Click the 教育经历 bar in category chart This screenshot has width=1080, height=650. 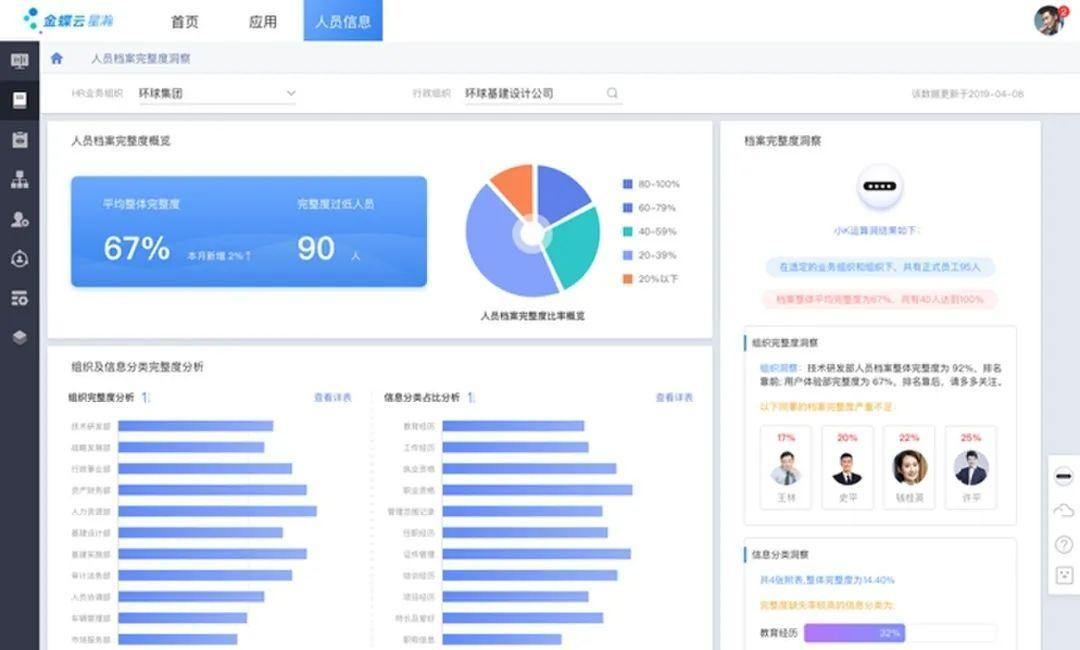point(513,426)
